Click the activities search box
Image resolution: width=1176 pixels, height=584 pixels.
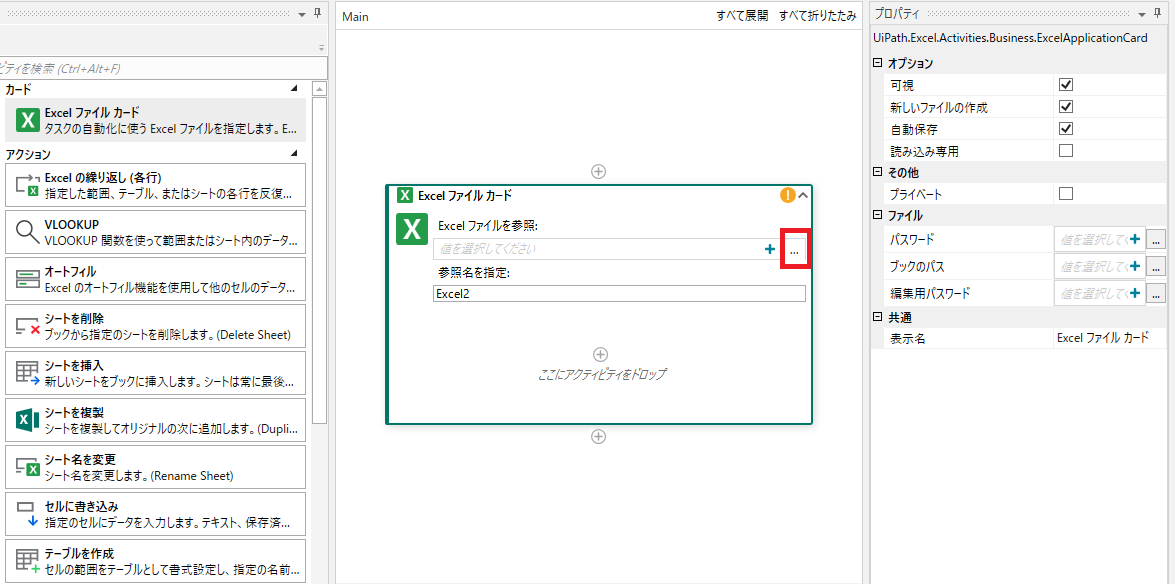[x=163, y=68]
